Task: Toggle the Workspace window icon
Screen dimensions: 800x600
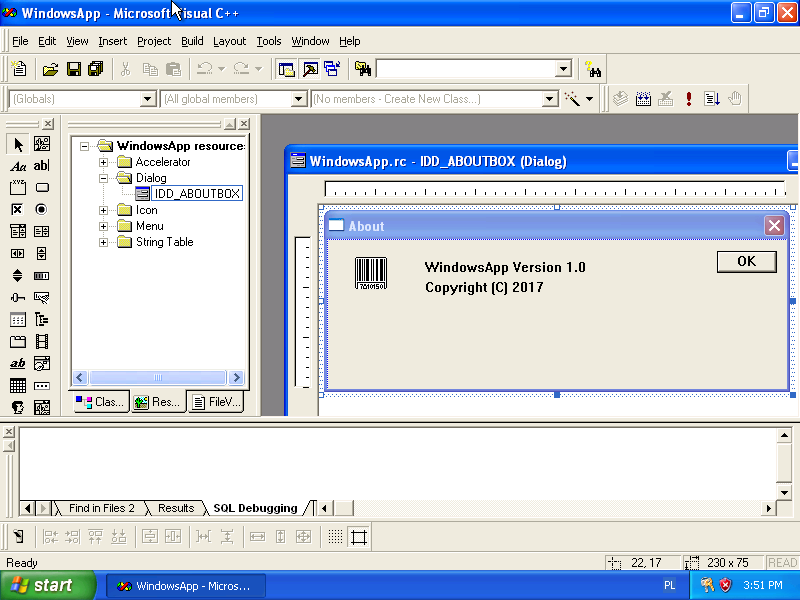Action: click(x=287, y=69)
